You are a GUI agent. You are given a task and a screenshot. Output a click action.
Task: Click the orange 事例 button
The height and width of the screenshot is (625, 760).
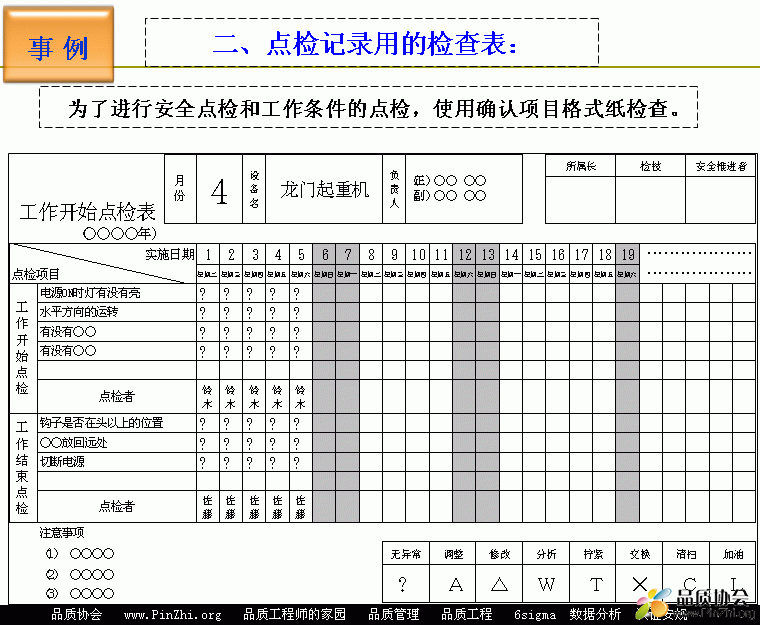[x=58, y=44]
